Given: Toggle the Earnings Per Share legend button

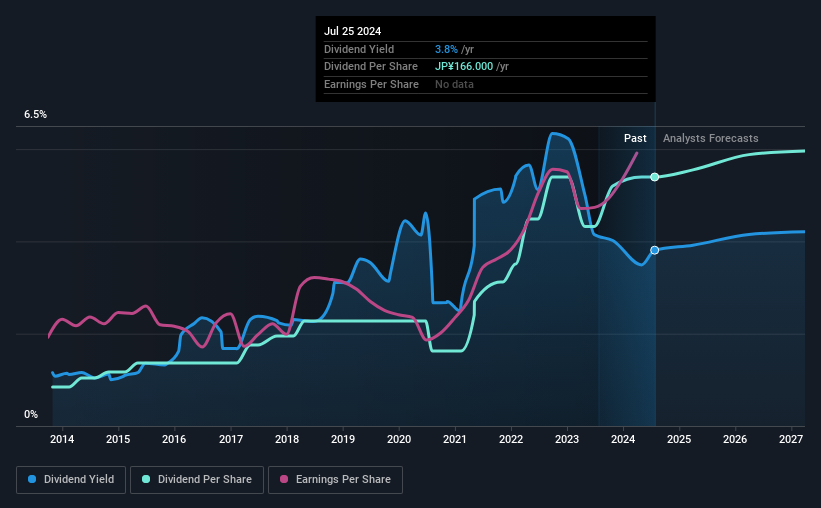Looking at the screenshot, I should coord(335,480).
